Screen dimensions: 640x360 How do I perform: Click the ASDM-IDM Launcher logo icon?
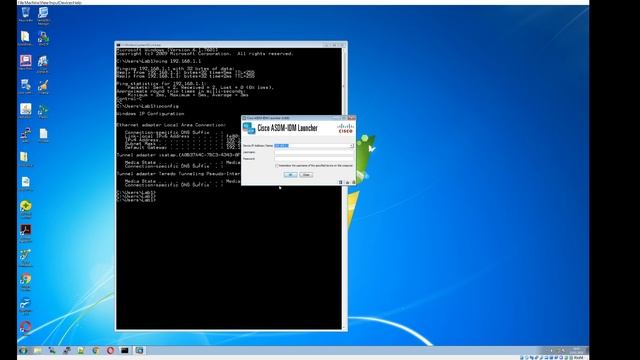[249, 128]
